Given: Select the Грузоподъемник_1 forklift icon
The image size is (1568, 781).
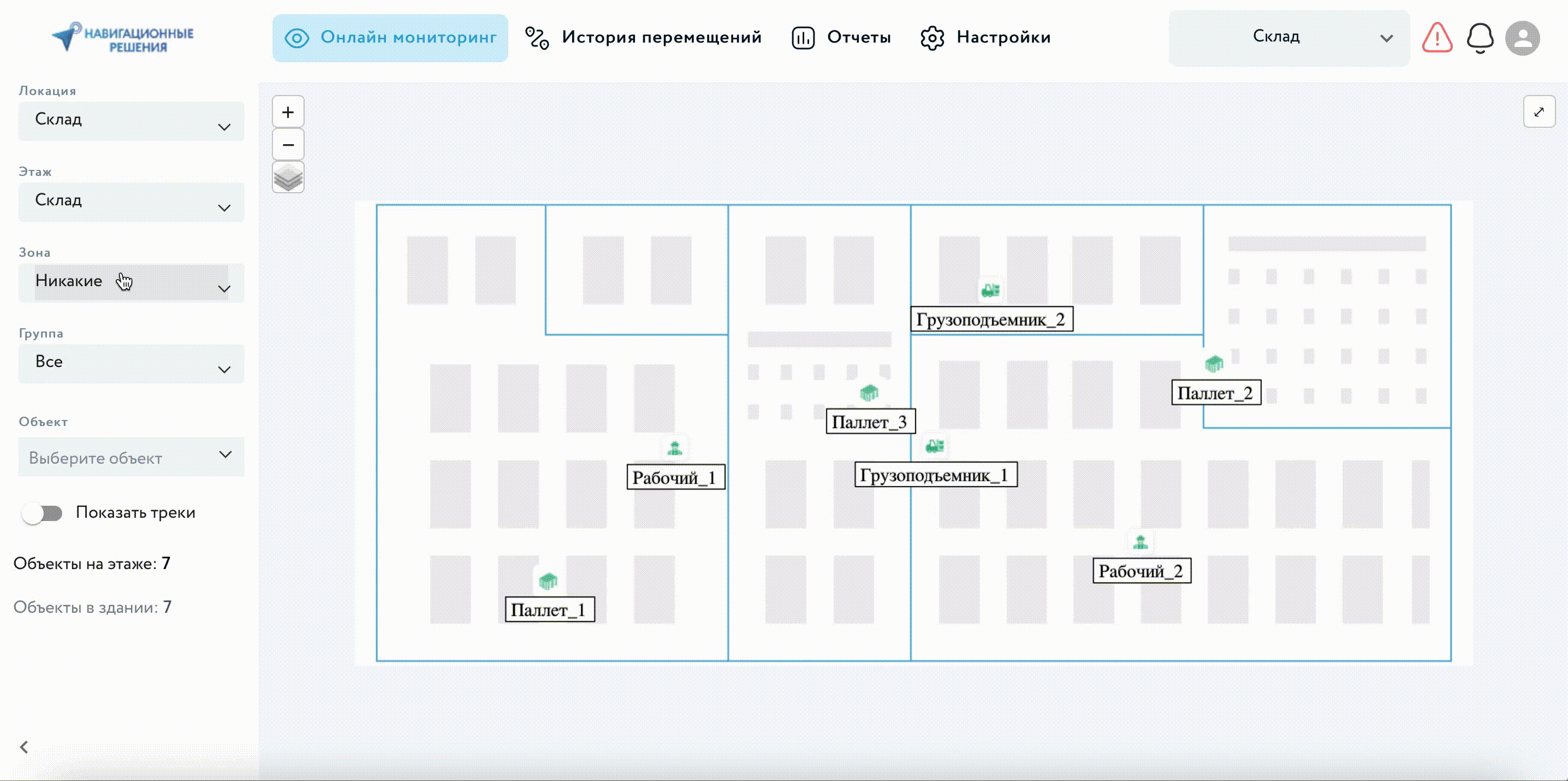Looking at the screenshot, I should pos(935,446).
